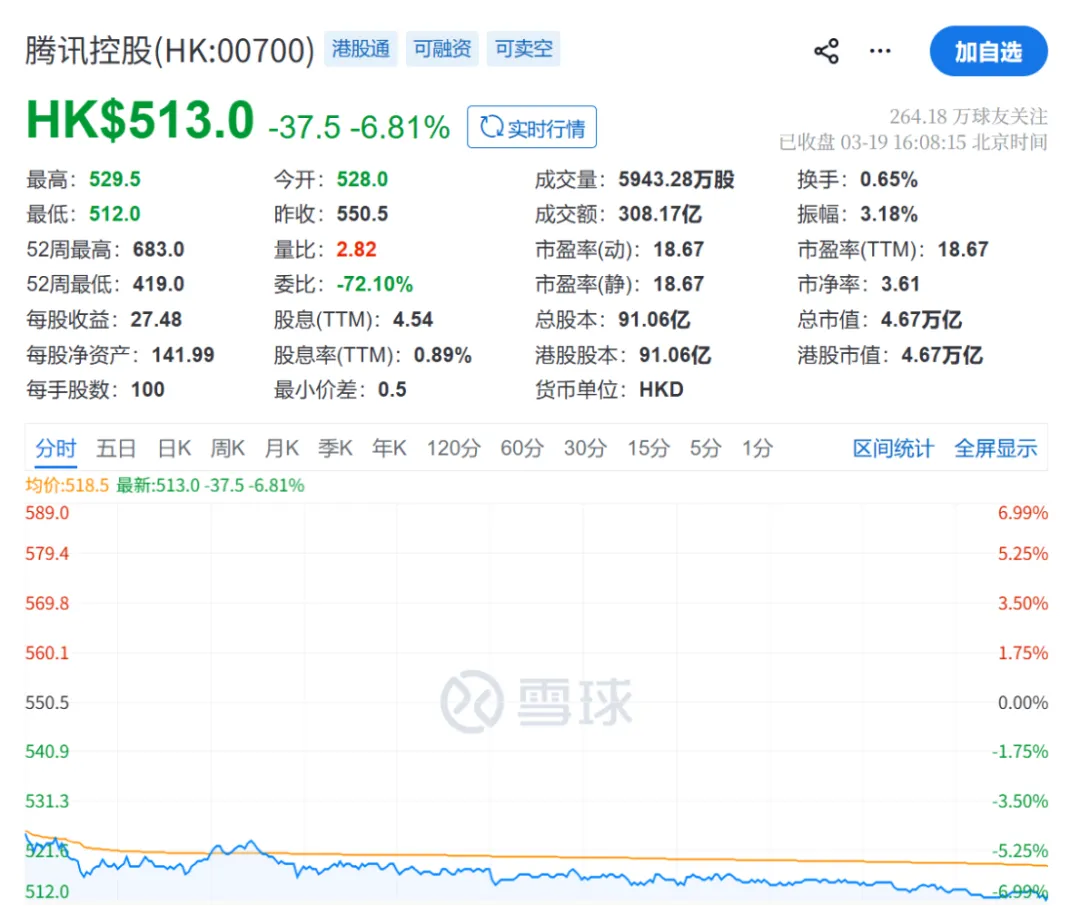The width and height of the screenshot is (1080, 906).
Task: Click the 每股收益 value 27.48
Action: (x=156, y=319)
